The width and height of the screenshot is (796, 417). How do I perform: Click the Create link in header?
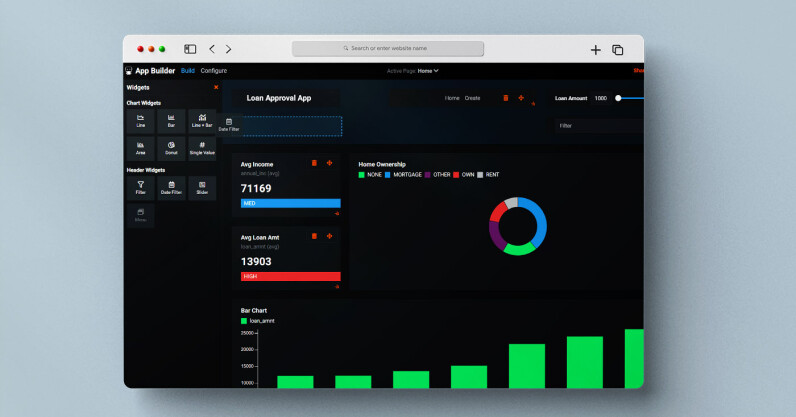[x=473, y=98]
